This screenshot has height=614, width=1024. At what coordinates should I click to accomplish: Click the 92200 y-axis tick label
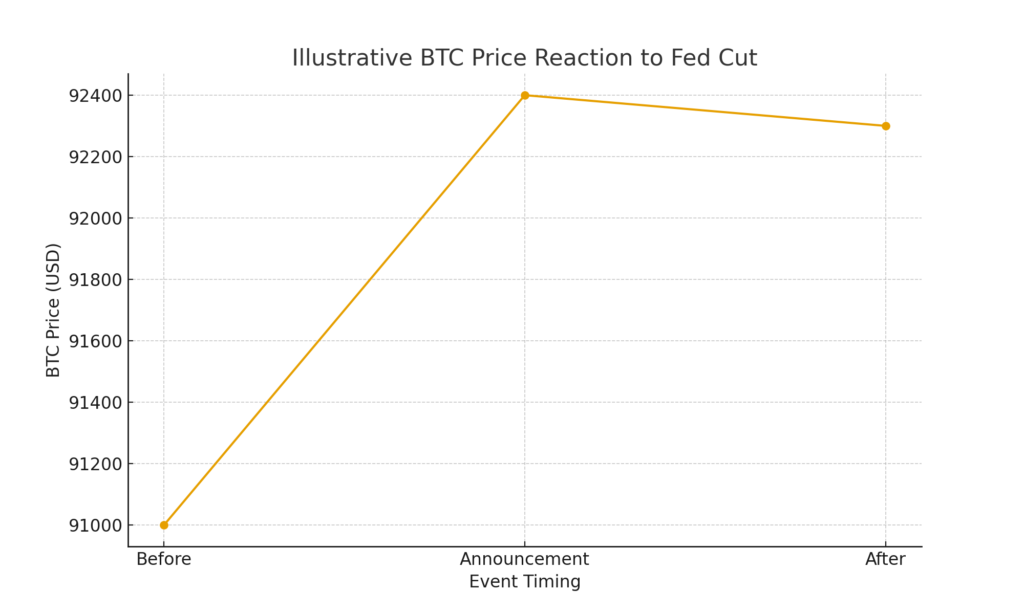tap(95, 157)
